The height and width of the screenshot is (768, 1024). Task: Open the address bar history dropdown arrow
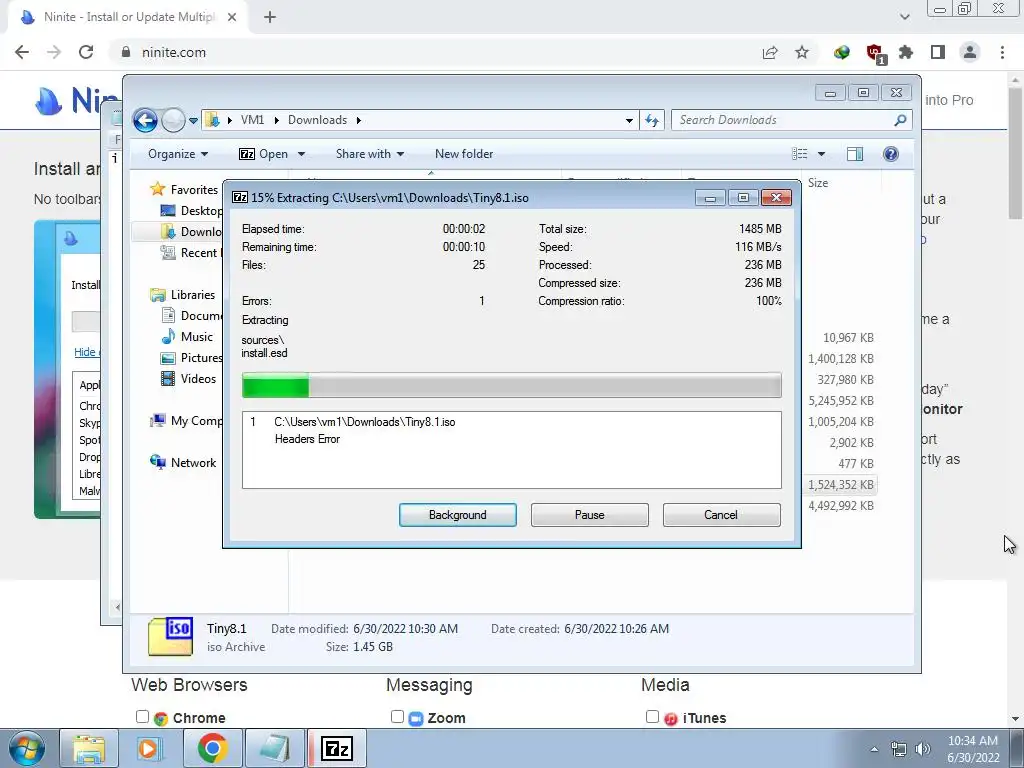point(629,120)
